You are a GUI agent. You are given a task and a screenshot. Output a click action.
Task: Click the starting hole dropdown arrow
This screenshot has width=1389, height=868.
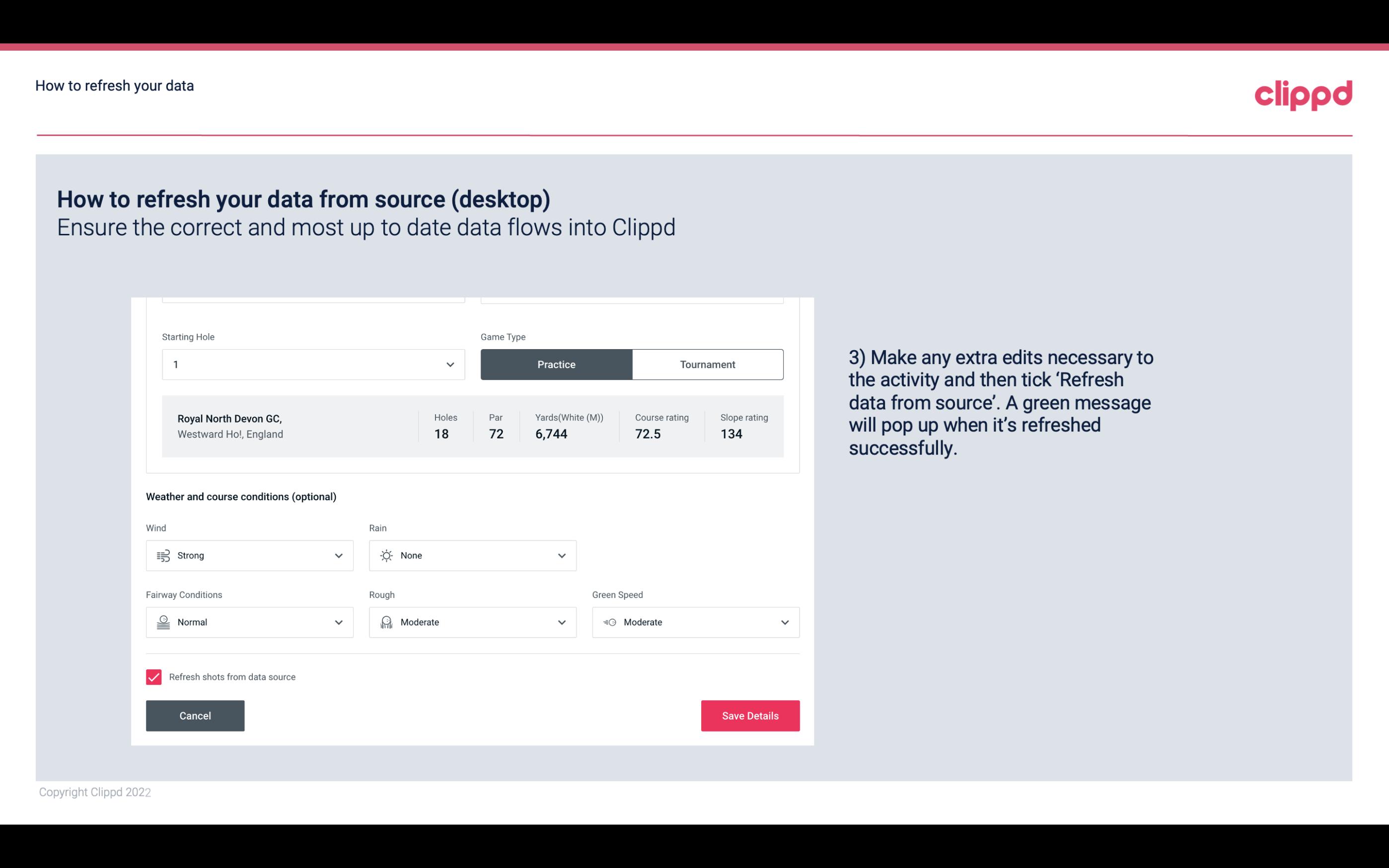click(450, 364)
